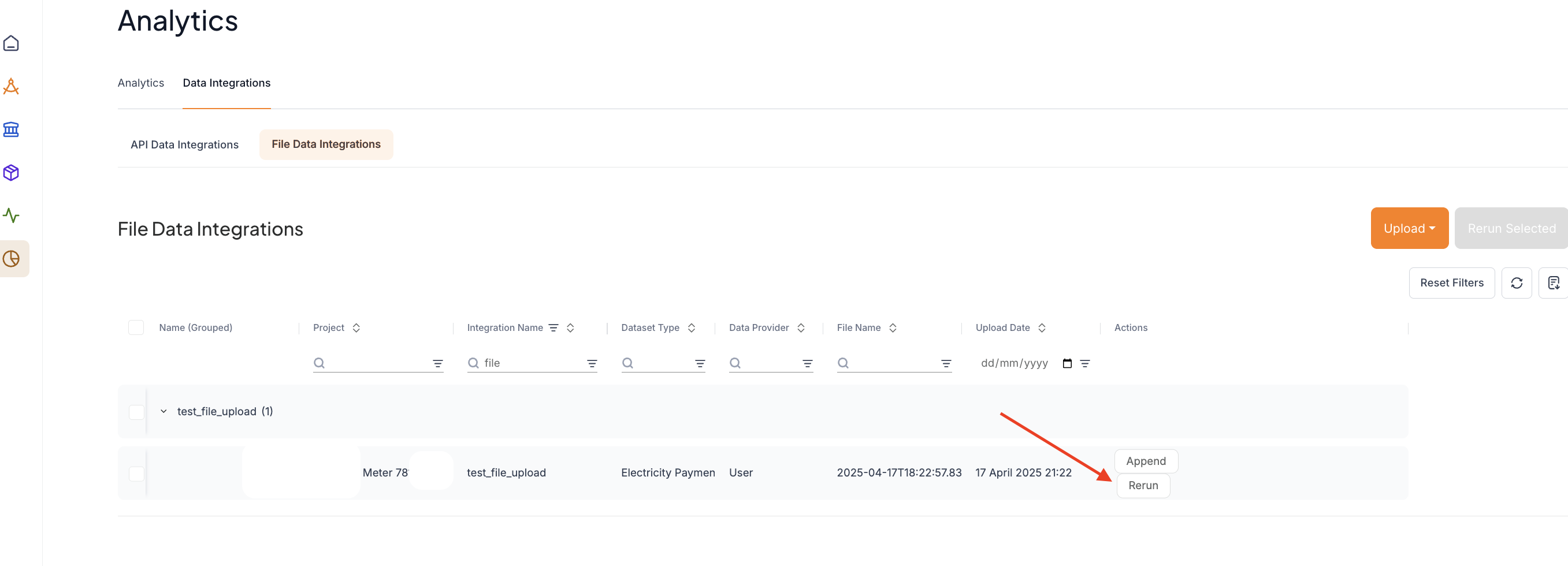Sort by Dataset Type column arrows
The height and width of the screenshot is (566, 1568).
point(692,327)
